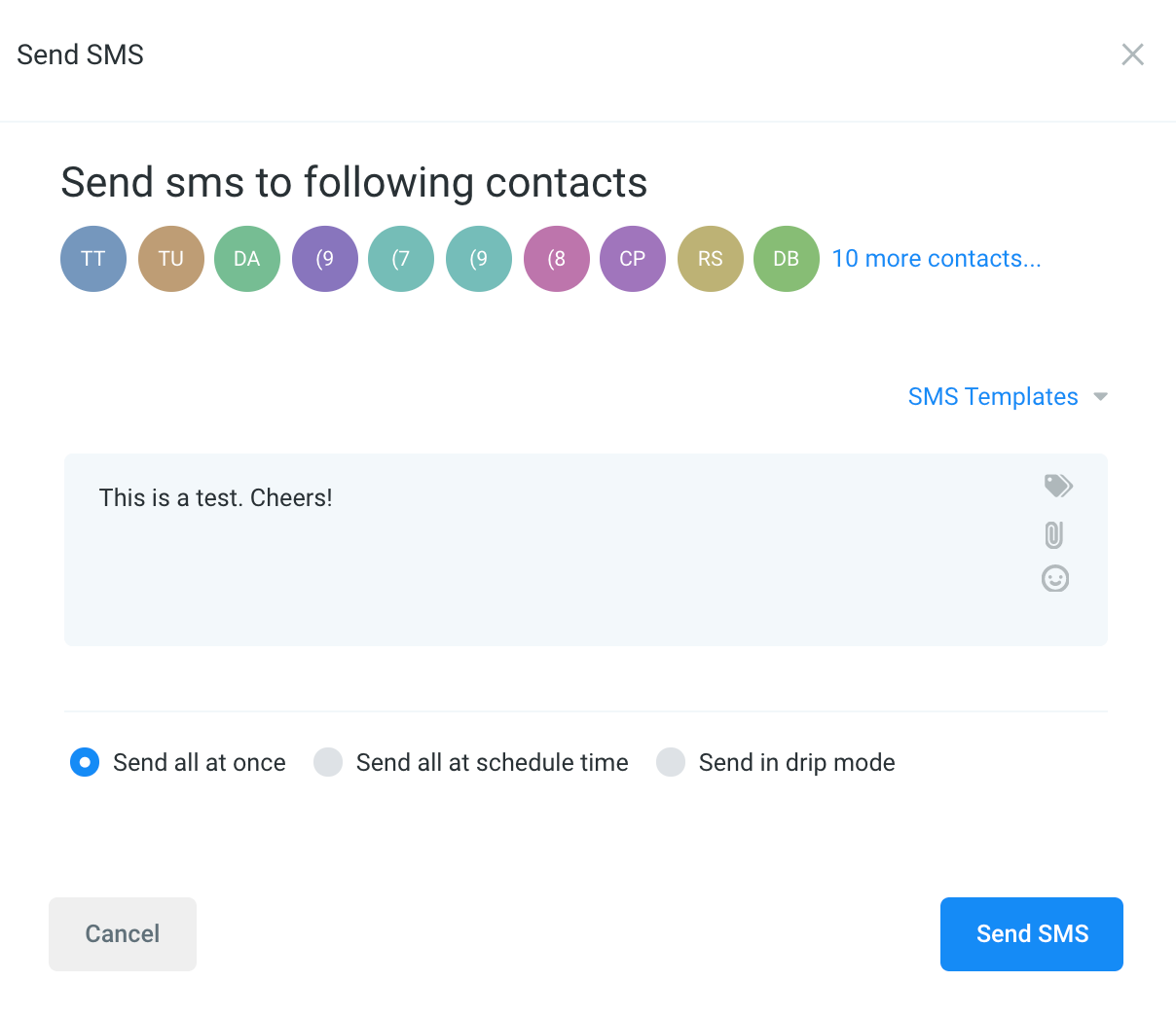
Task: Click the Cancel button
Action: pyautogui.click(x=123, y=934)
